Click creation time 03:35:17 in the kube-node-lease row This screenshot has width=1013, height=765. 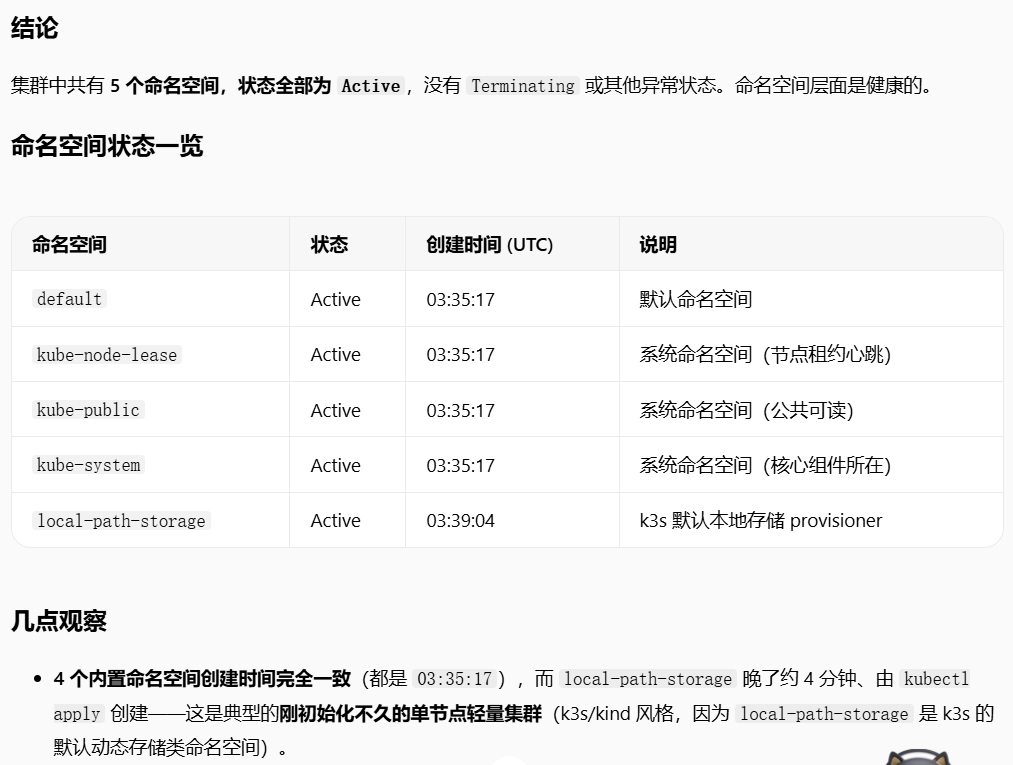coord(461,355)
